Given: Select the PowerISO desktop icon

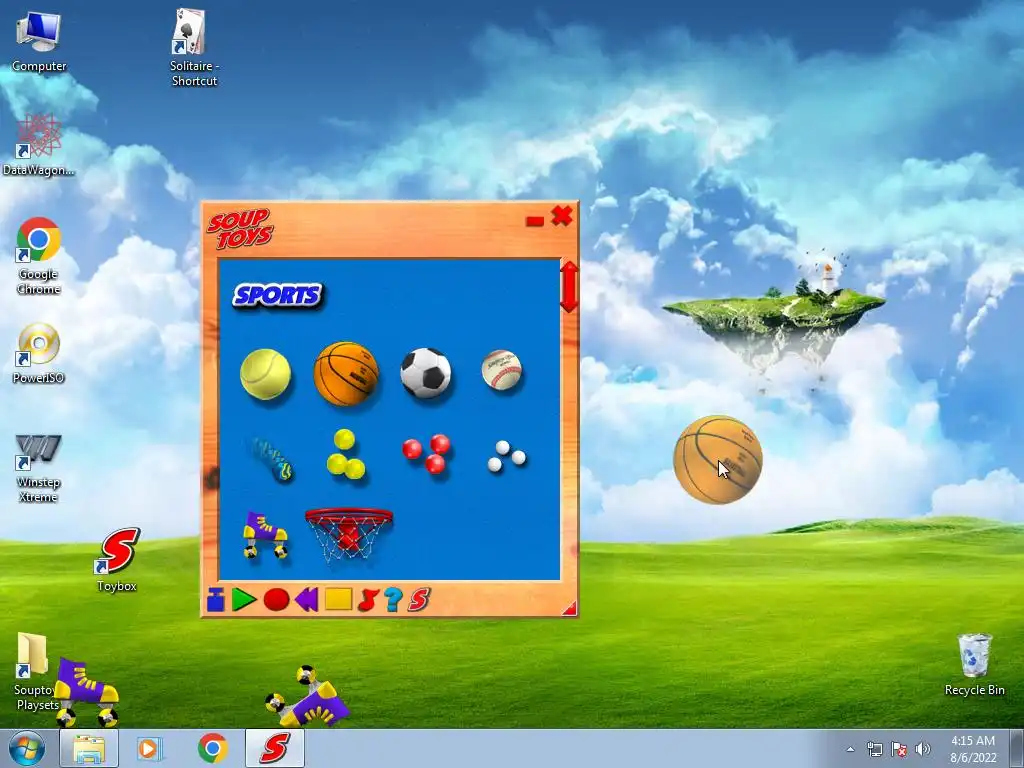Looking at the screenshot, I should point(39,353).
